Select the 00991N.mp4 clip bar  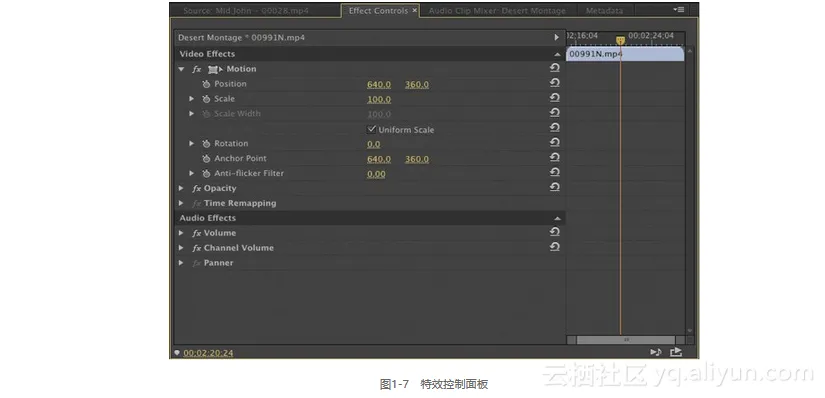tap(625, 54)
